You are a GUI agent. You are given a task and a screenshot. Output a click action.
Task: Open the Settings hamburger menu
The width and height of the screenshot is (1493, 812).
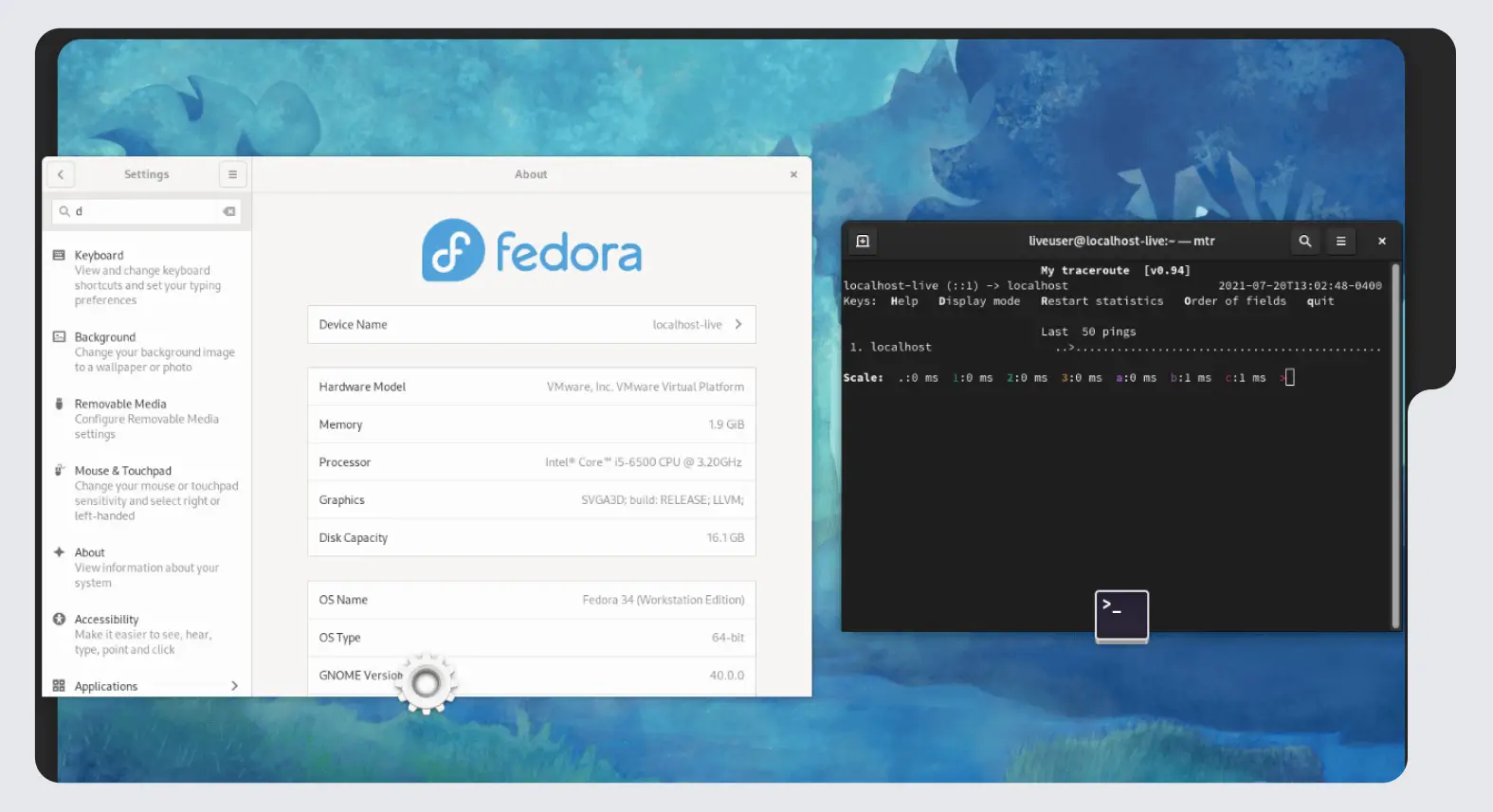[232, 174]
